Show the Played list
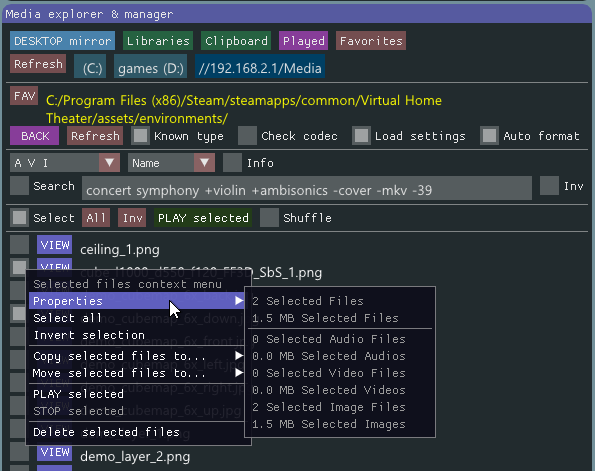Image resolution: width=595 pixels, height=471 pixels. click(x=304, y=41)
